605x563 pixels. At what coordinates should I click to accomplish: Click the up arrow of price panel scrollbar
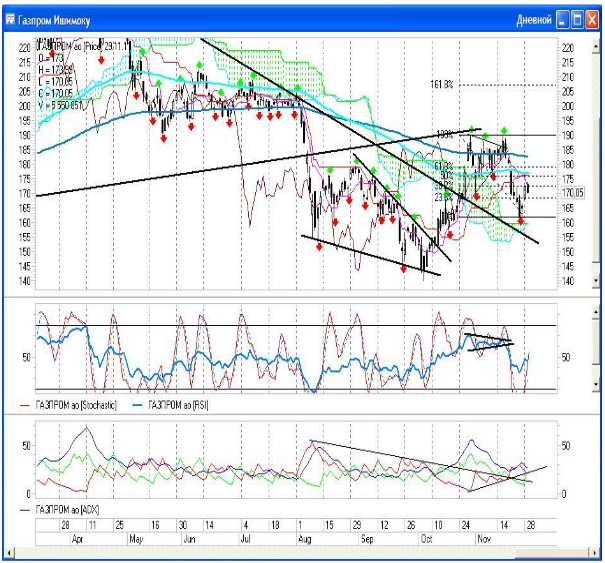coord(596,46)
